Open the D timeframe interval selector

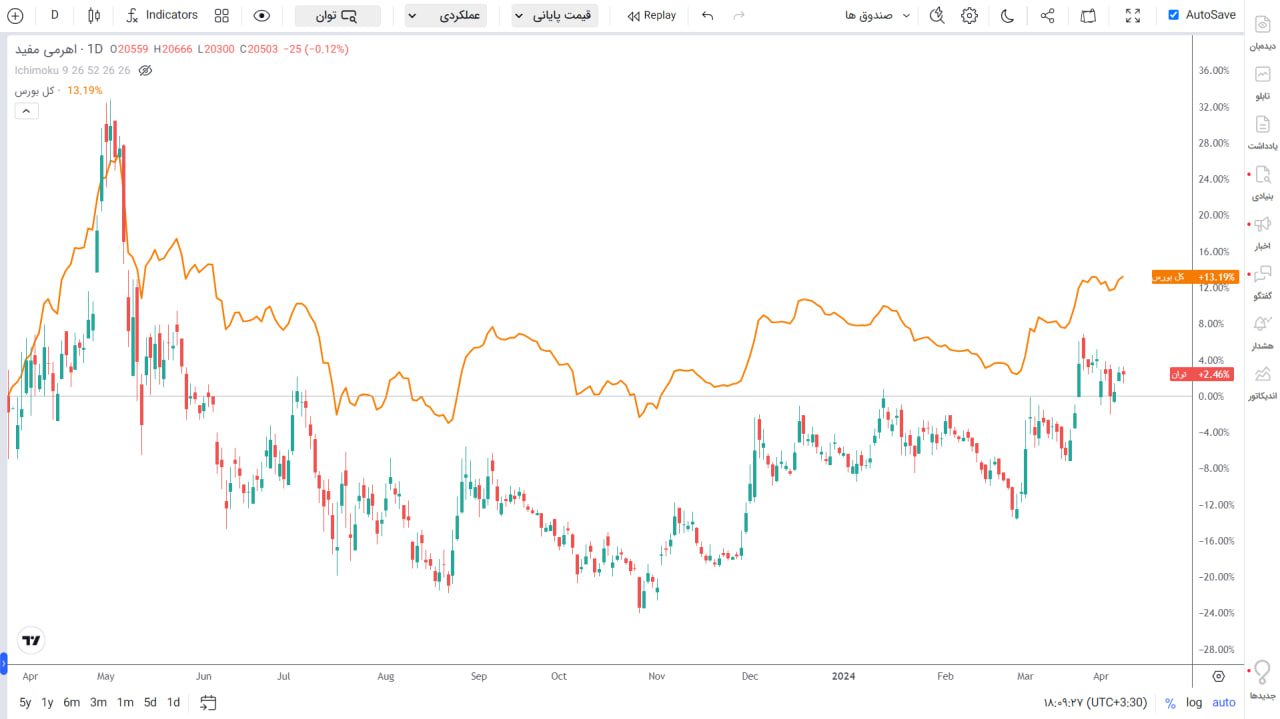(x=55, y=15)
